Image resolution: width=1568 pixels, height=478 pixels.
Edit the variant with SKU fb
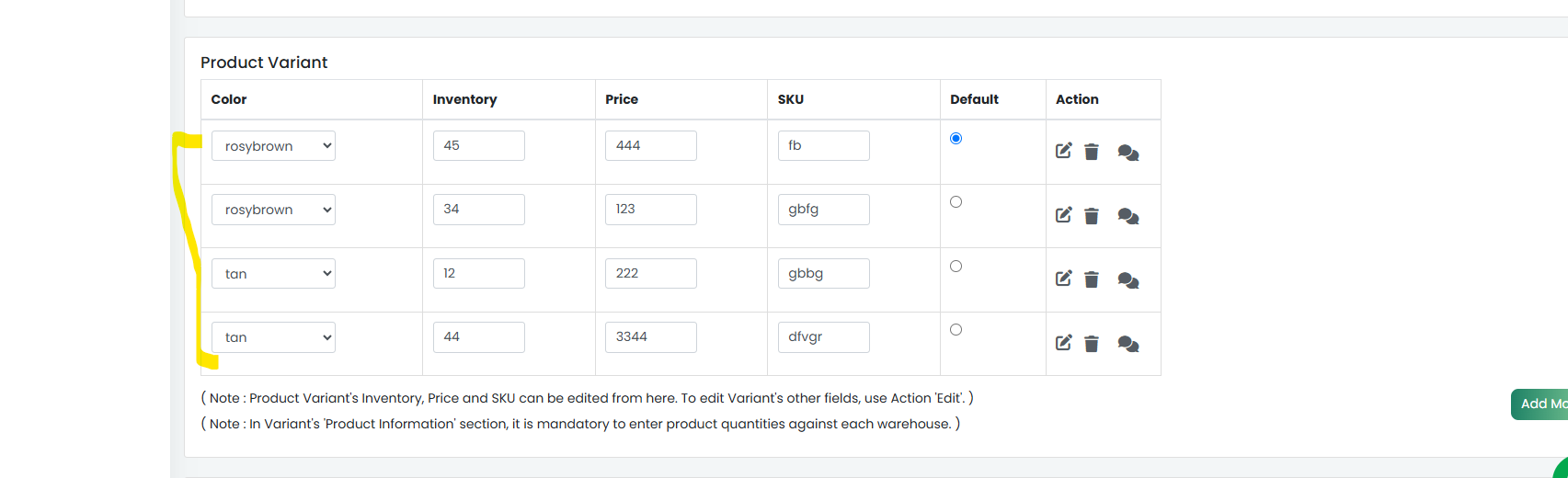coord(1064,151)
